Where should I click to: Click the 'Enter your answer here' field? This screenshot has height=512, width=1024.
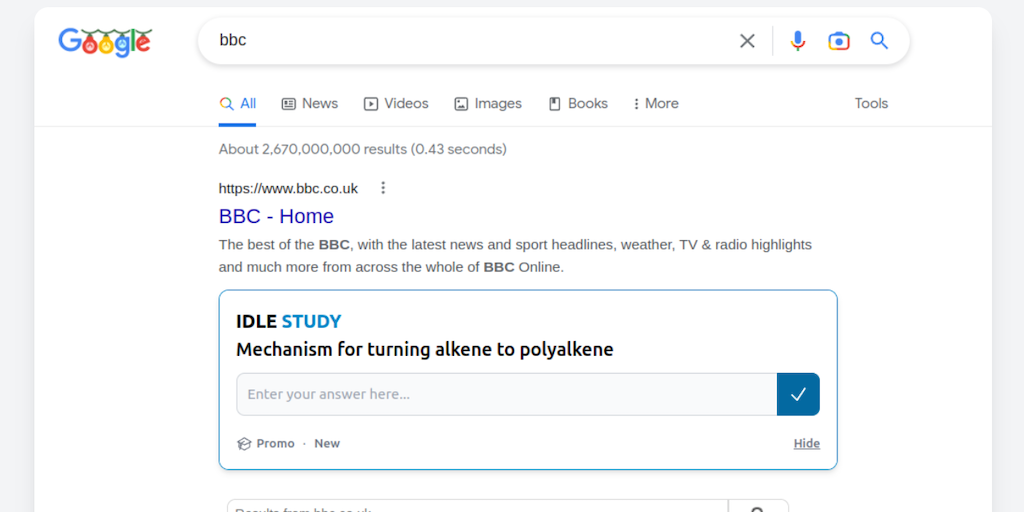tap(506, 394)
